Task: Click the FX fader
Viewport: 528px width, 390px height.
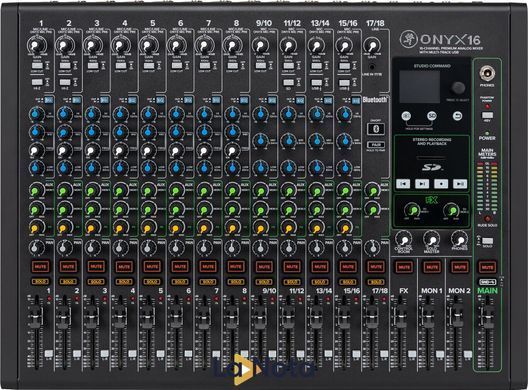Action: click(x=400, y=318)
